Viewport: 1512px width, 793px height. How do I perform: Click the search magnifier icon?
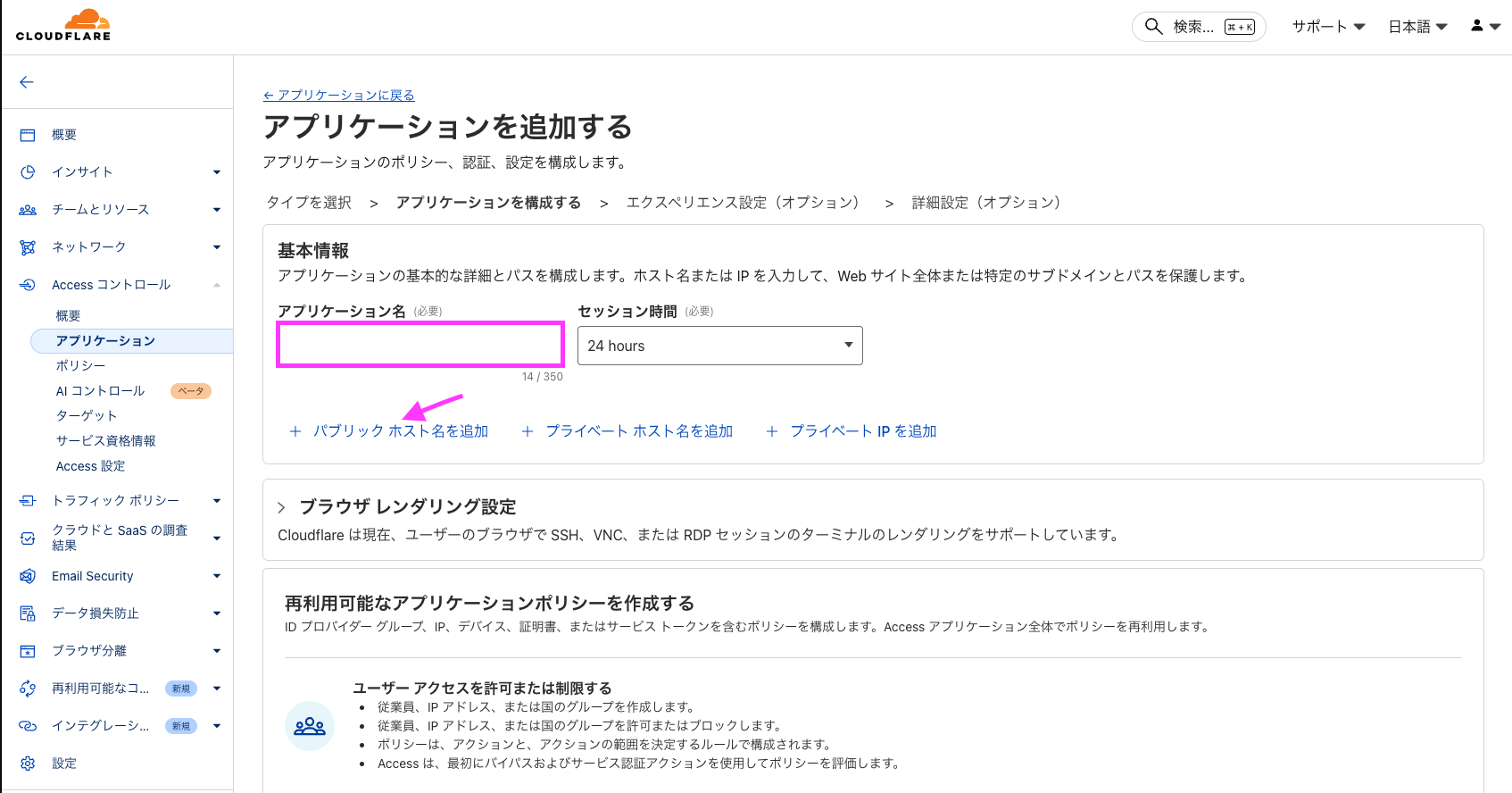(1153, 27)
